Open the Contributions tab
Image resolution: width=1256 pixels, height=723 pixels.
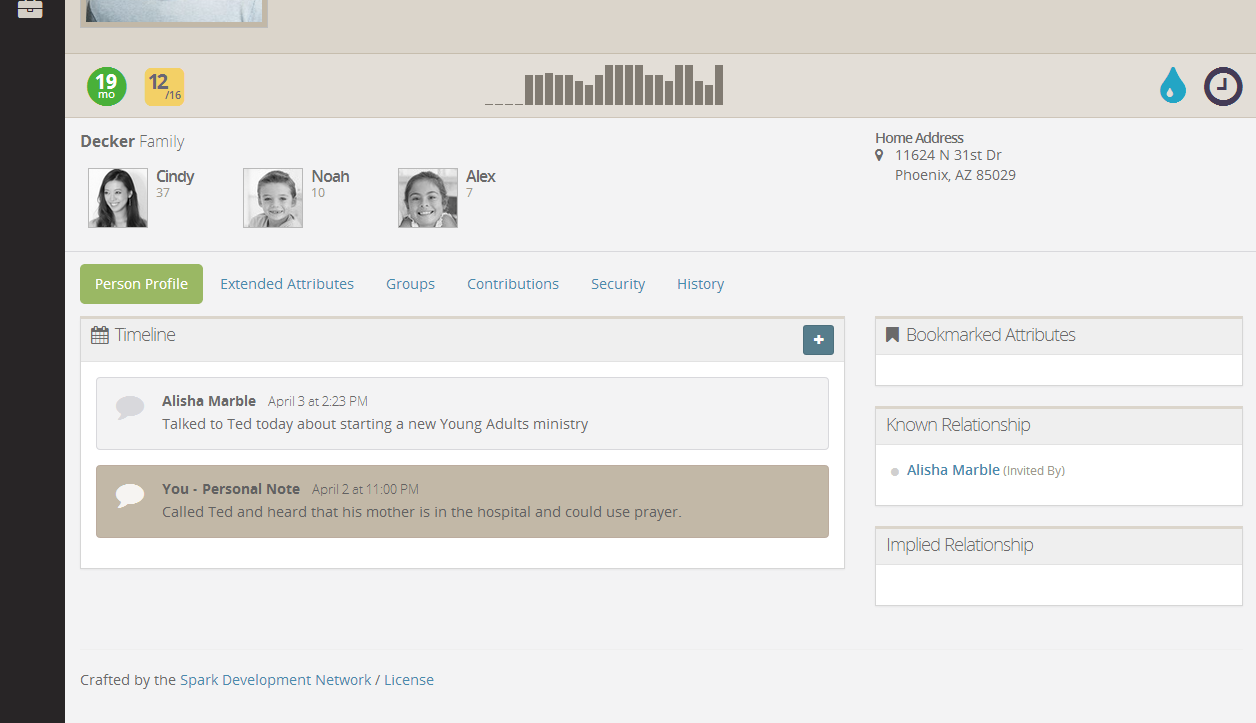513,284
